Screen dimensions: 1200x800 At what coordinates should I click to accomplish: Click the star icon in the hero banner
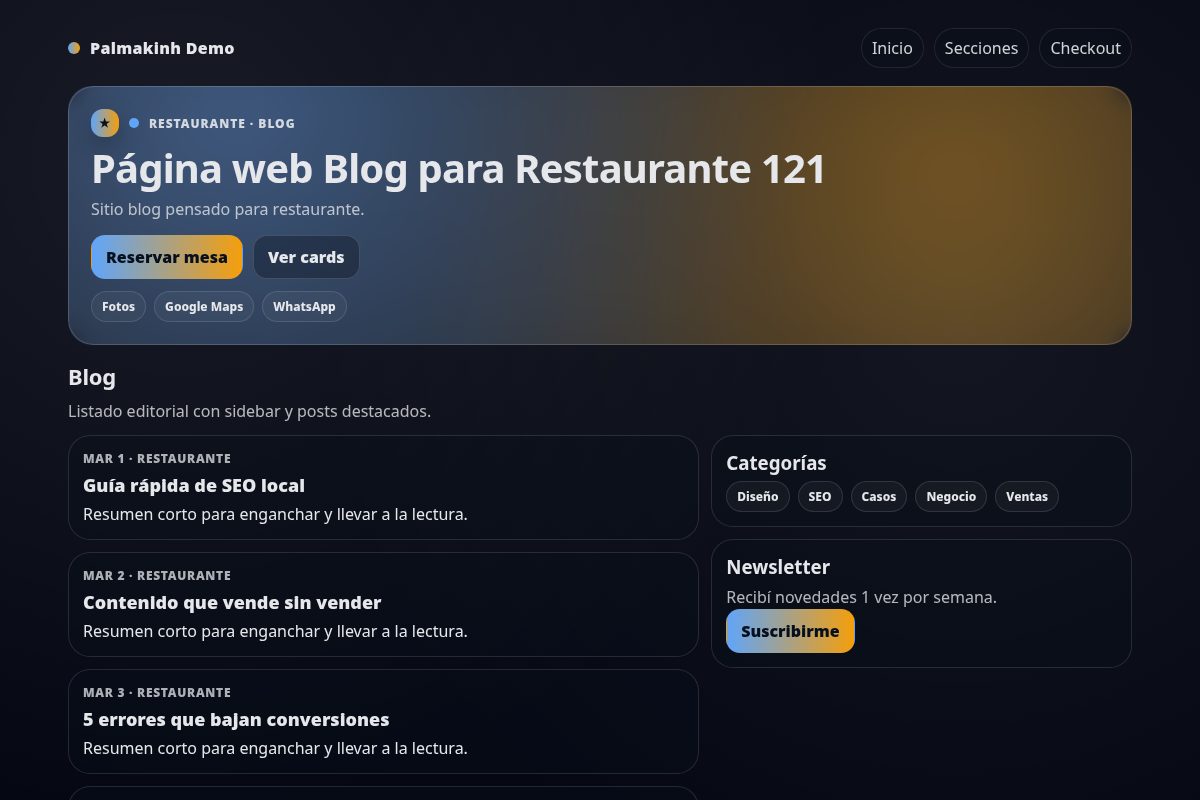coord(105,123)
